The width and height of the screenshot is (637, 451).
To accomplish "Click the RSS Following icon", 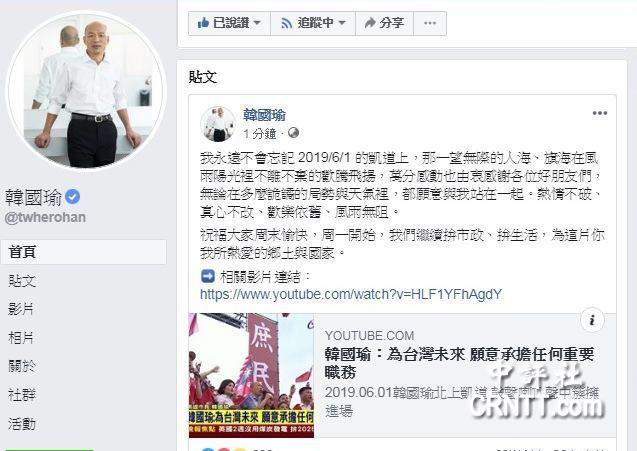I will (287, 23).
